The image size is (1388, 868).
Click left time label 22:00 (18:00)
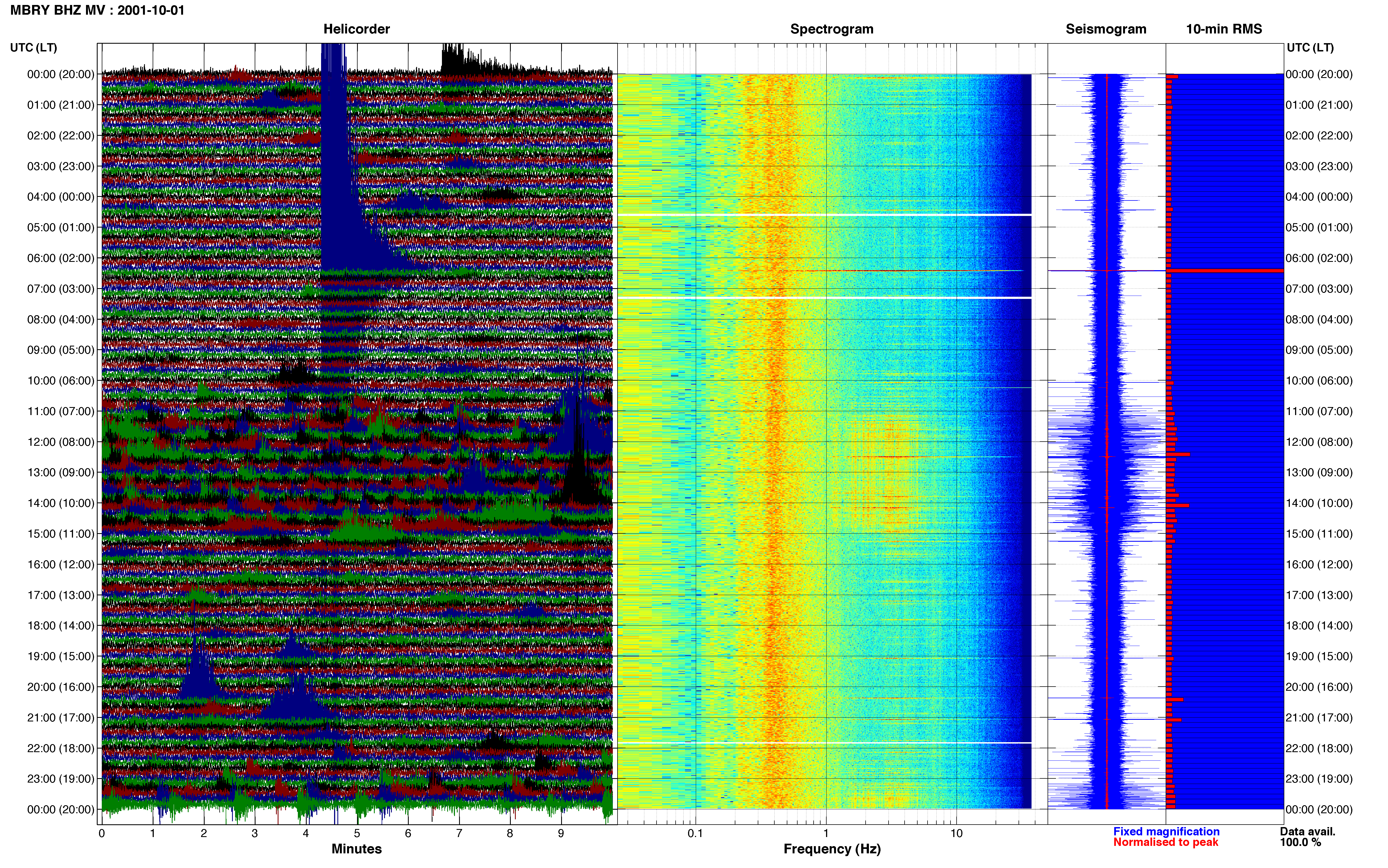61,748
